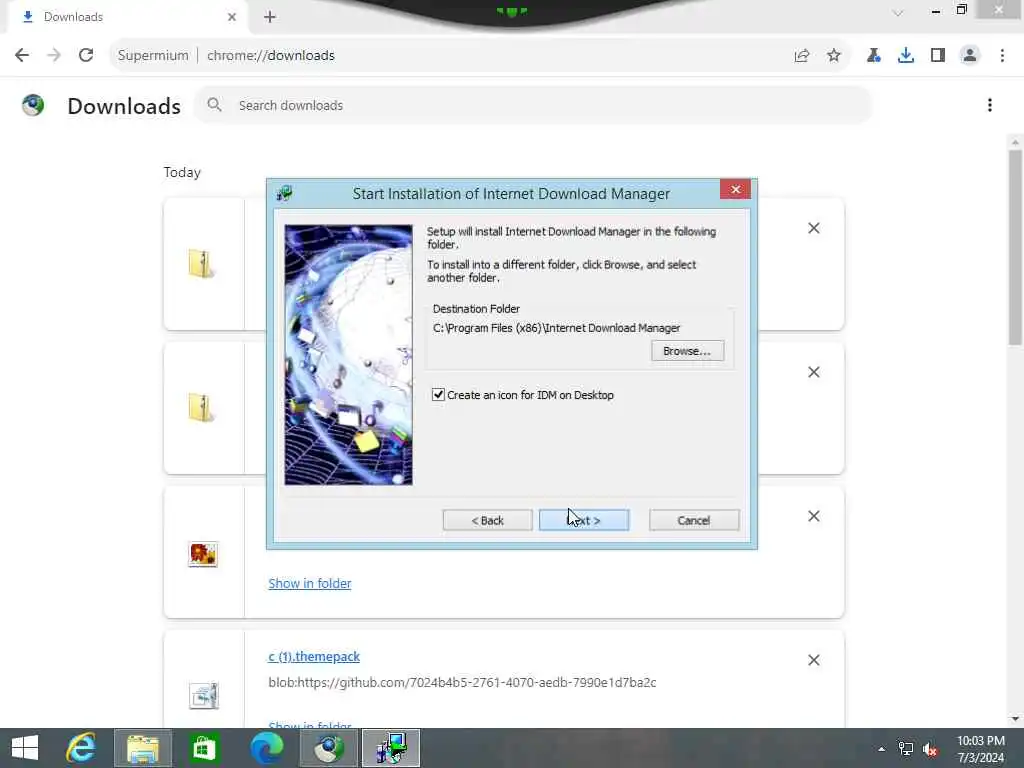Click the first zip folder file icon
Image resolution: width=1024 pixels, height=768 pixels.
click(202, 264)
